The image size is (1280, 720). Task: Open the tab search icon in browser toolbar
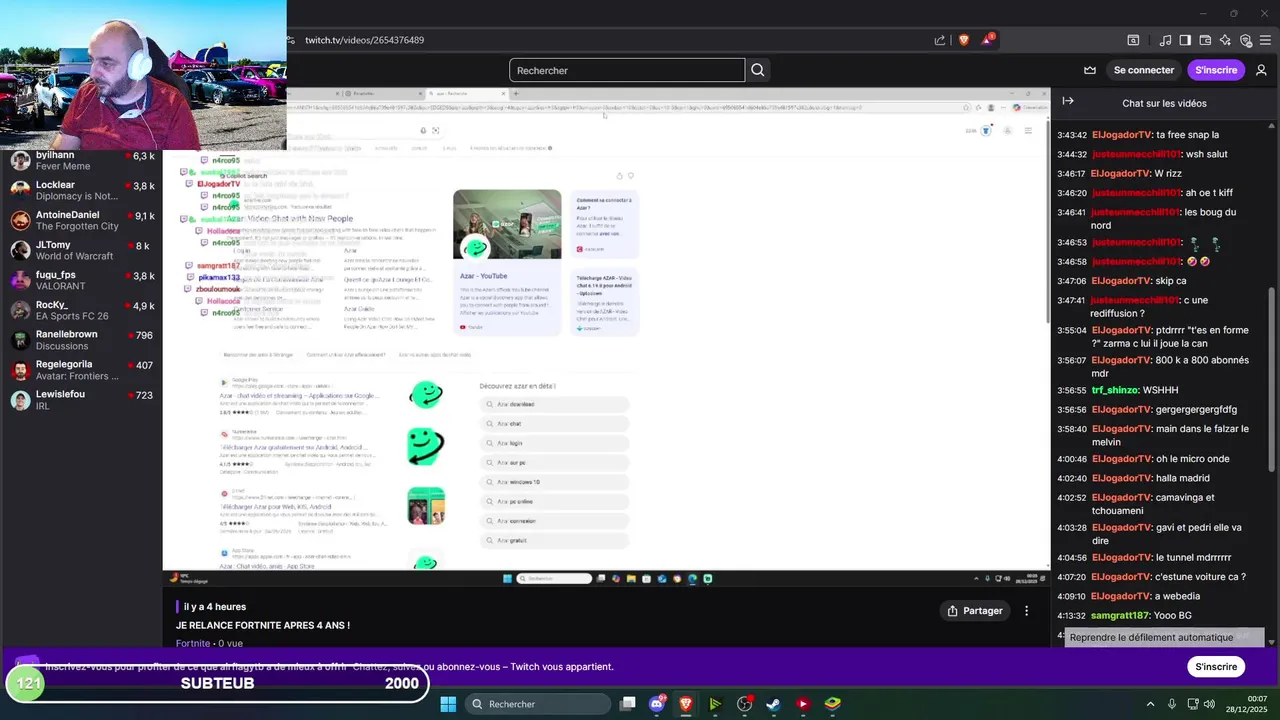(x=1133, y=40)
